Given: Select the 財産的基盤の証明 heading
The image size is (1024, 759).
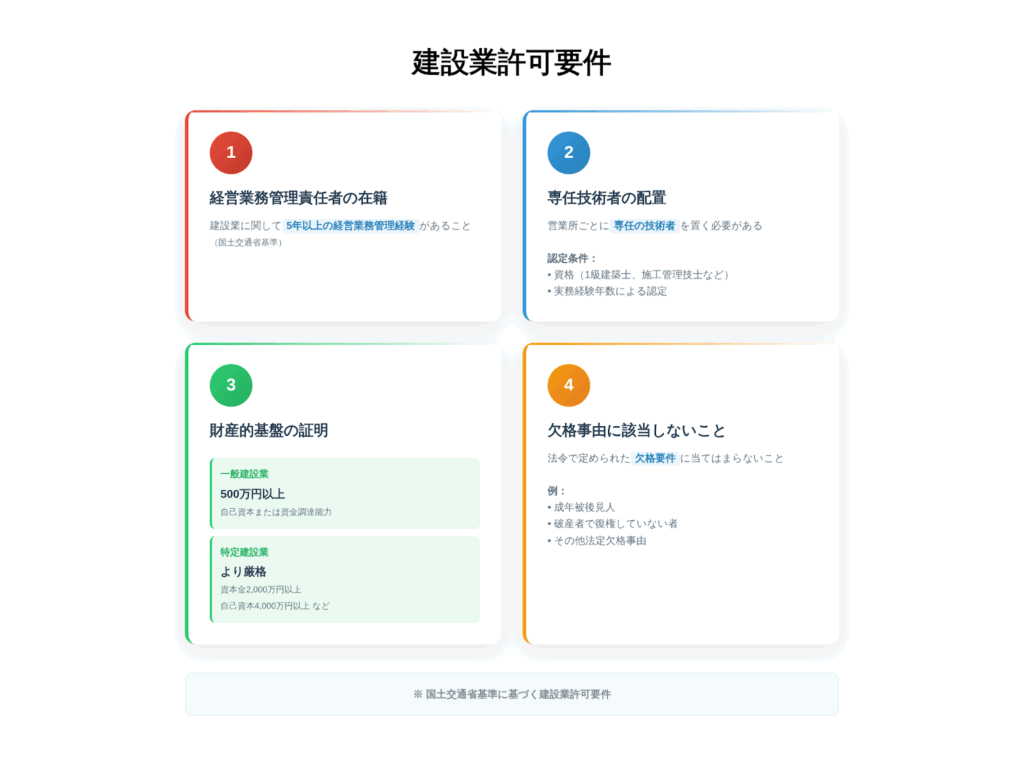Looking at the screenshot, I should [268, 431].
